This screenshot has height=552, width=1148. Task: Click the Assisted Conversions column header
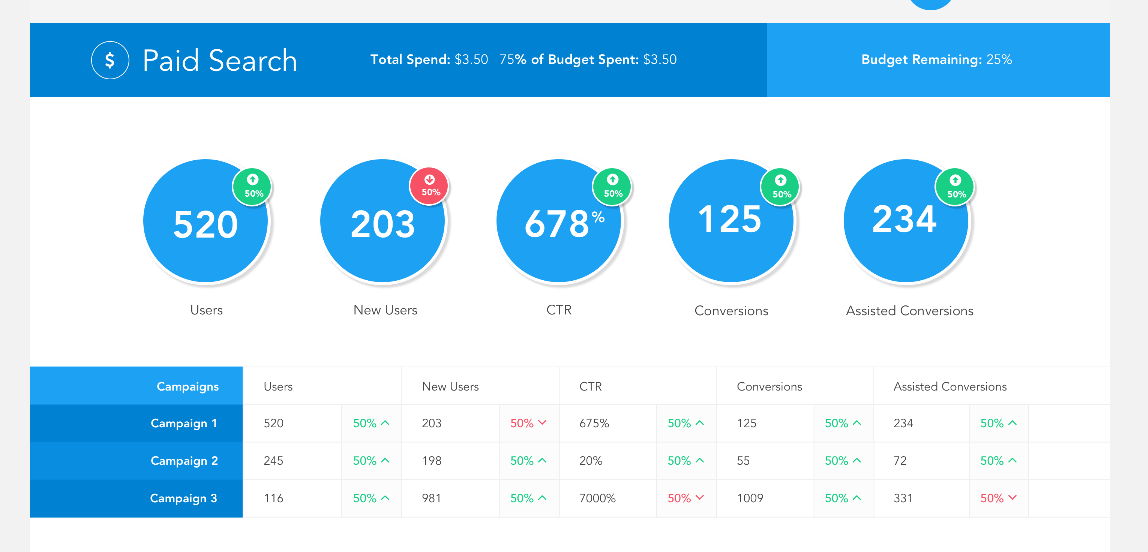950,386
